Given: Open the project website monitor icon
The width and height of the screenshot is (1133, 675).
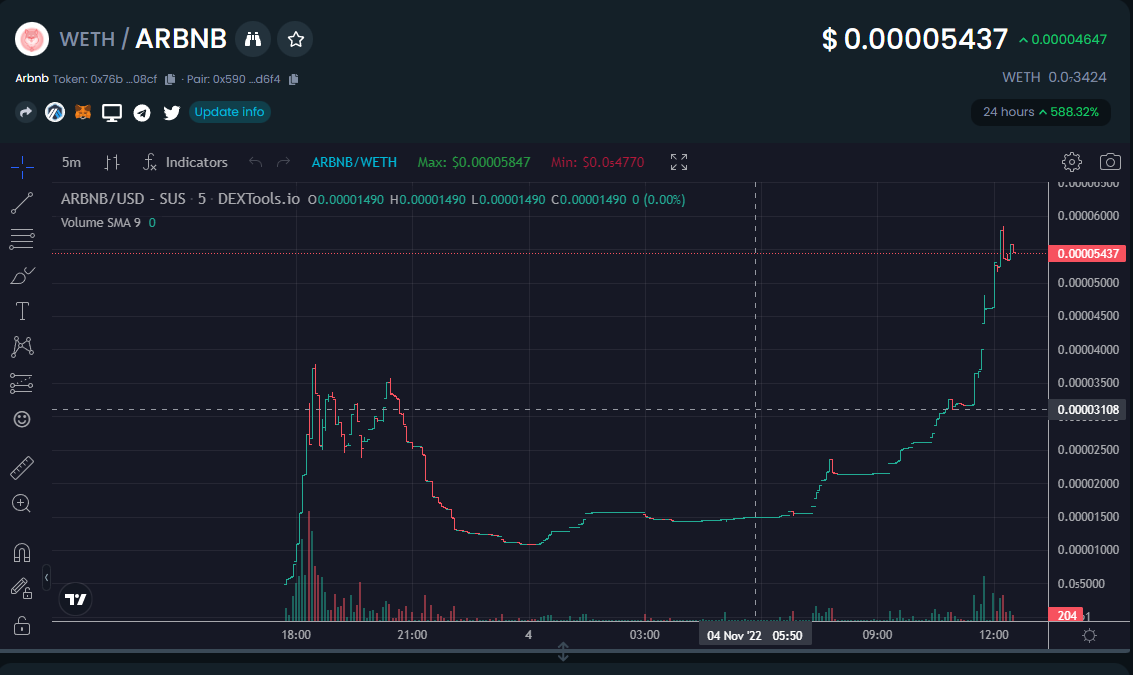Looking at the screenshot, I should 112,113.
